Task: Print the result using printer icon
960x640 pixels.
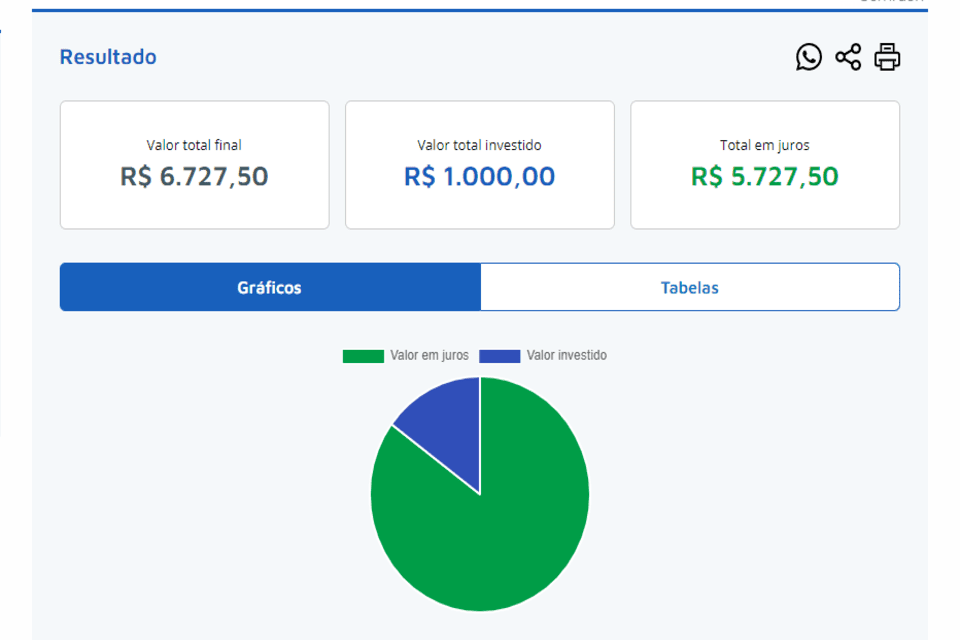Action: point(887,58)
